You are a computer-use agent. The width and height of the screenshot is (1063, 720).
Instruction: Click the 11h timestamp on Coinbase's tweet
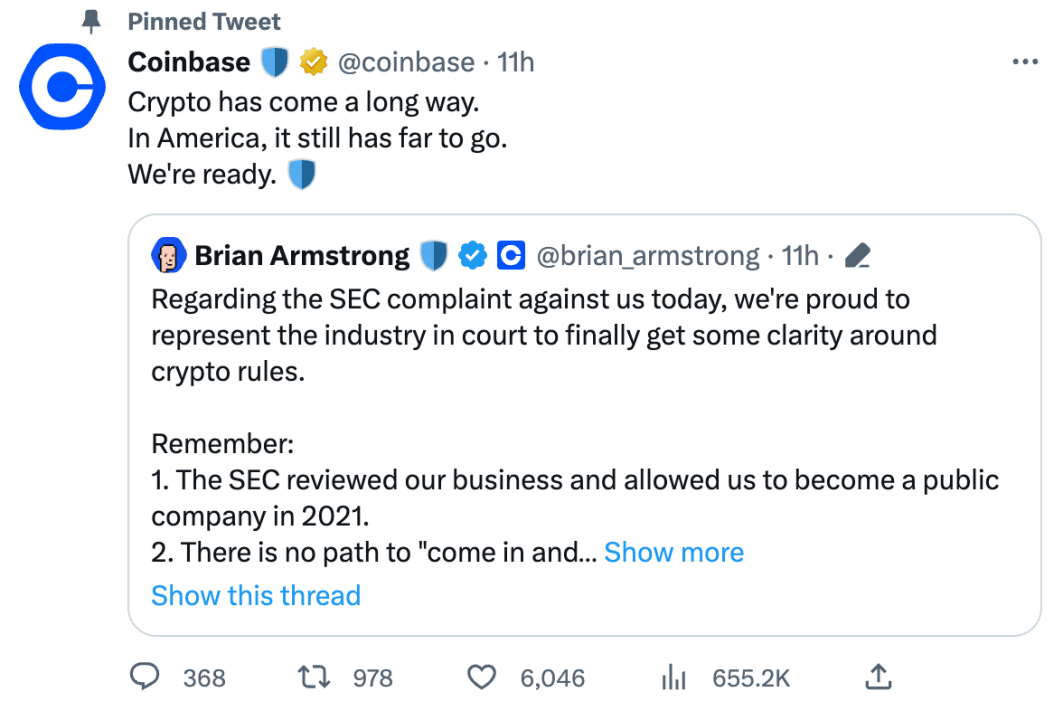518,61
